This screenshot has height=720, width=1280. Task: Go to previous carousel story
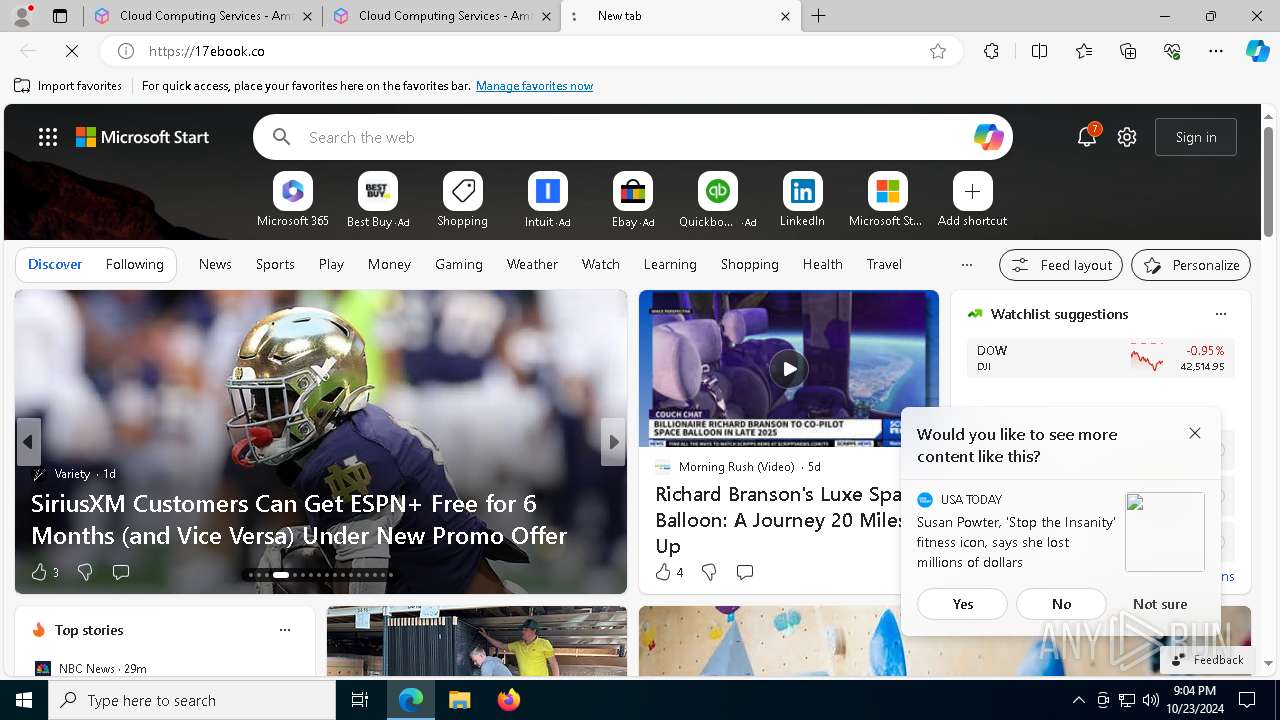click(28, 441)
